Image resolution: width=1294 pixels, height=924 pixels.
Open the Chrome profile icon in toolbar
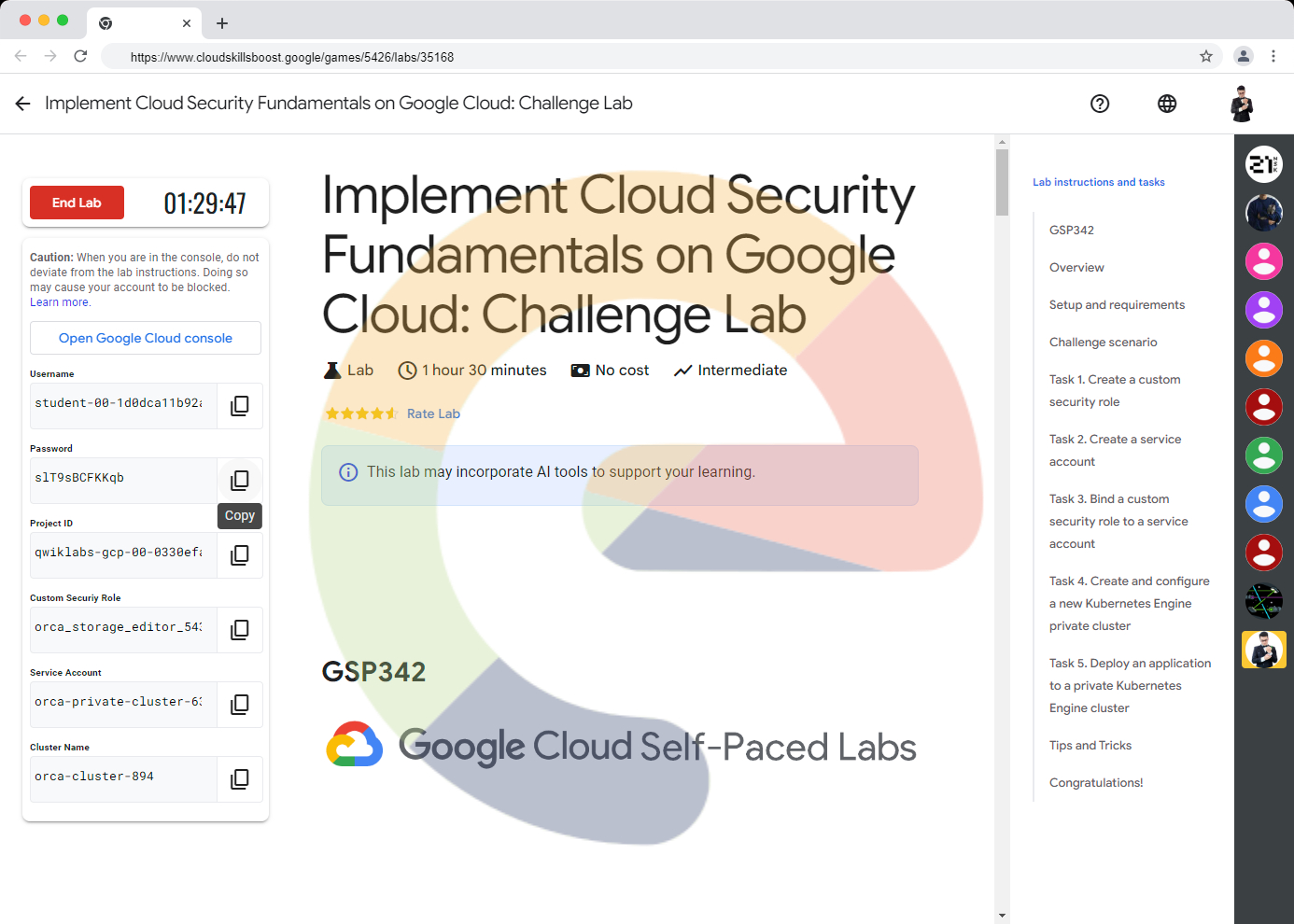[x=1244, y=57]
